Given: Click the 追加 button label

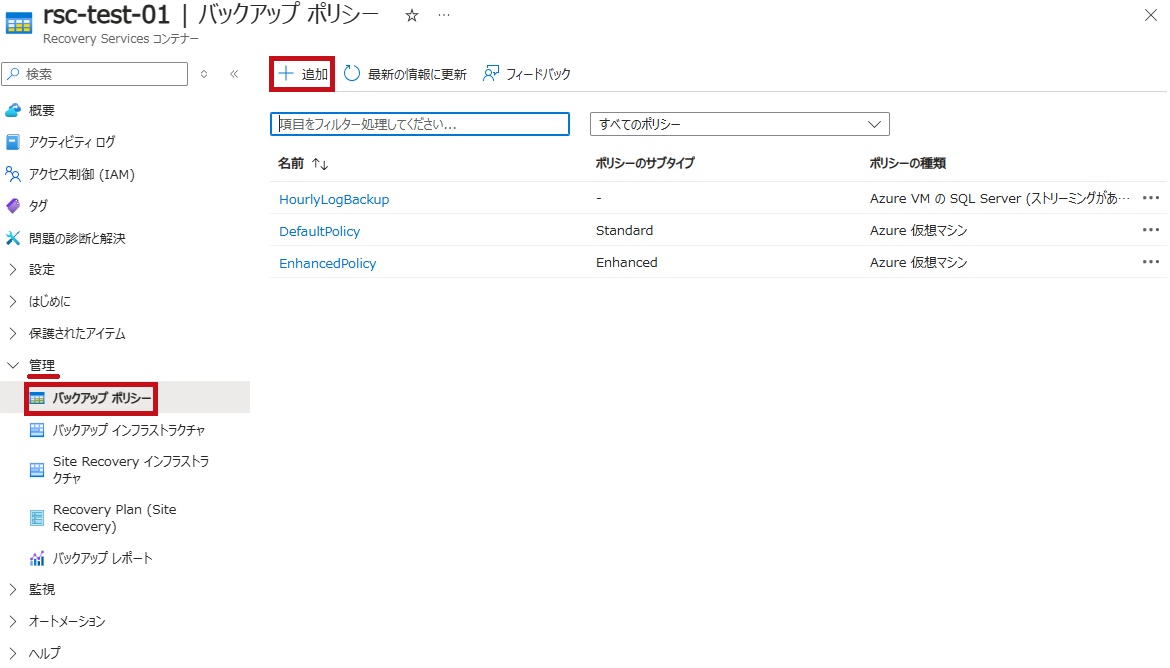Looking at the screenshot, I should tap(314, 74).
